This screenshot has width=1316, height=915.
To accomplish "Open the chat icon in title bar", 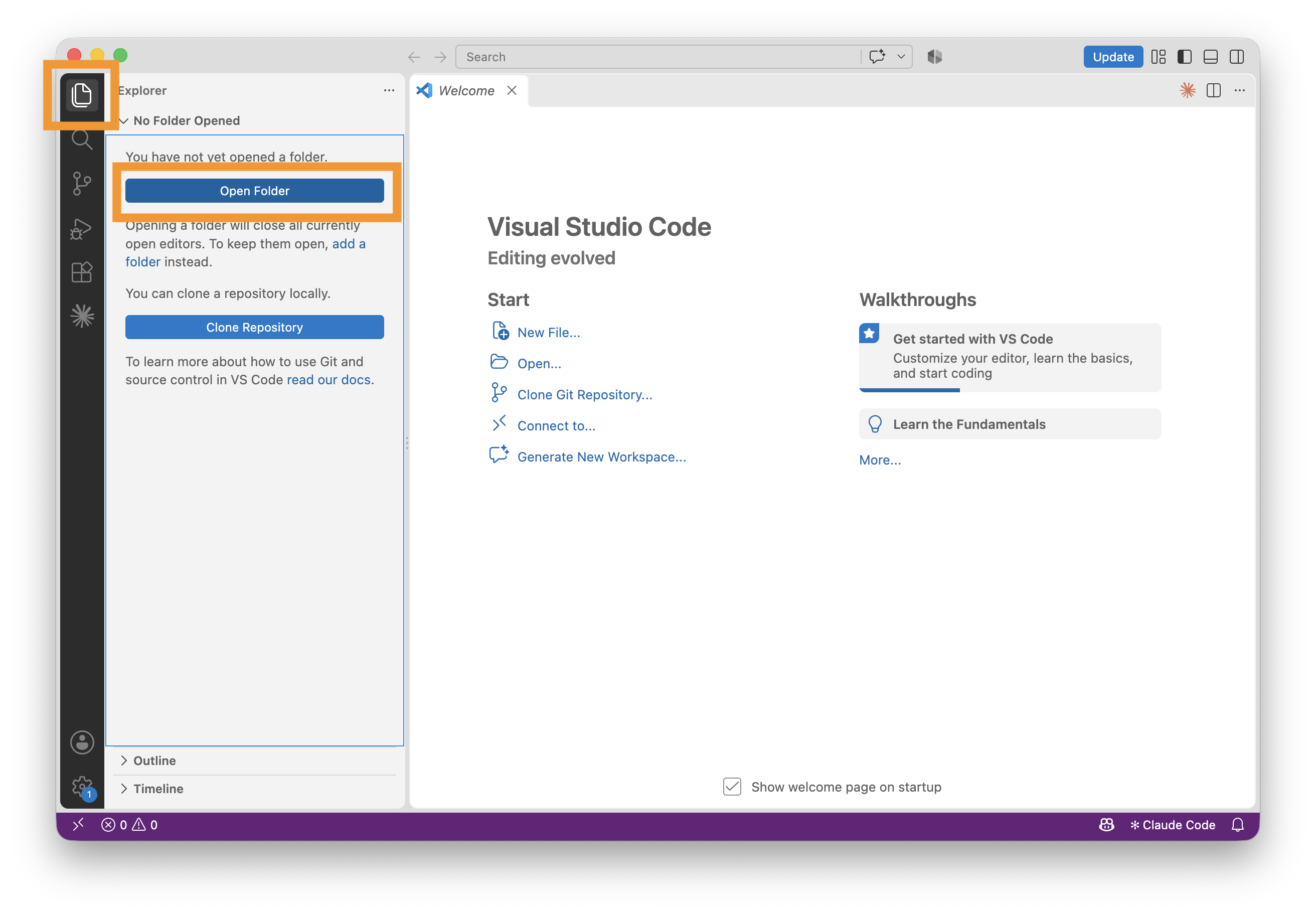I will tap(876, 57).
